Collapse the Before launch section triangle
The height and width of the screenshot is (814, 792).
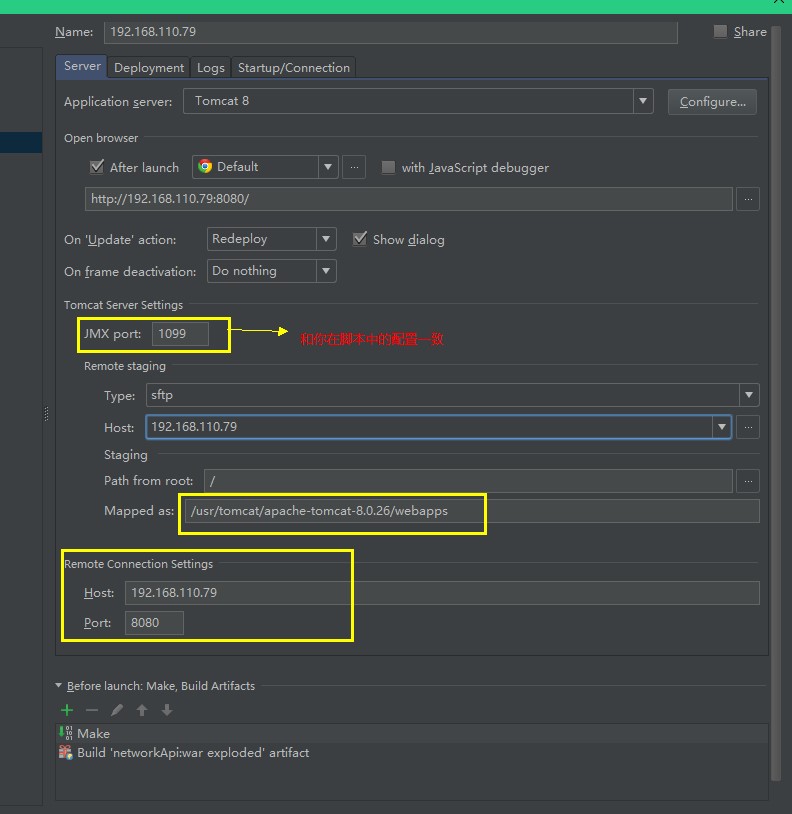(59, 685)
